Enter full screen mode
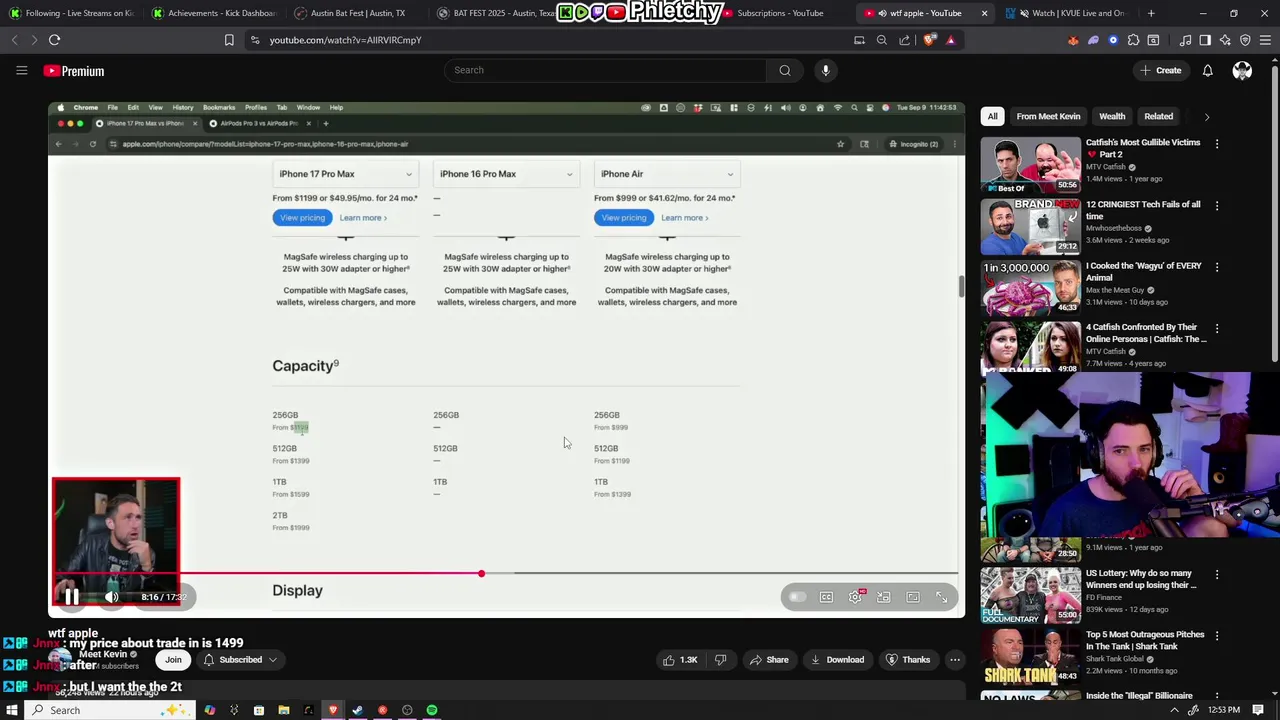 tap(942, 597)
